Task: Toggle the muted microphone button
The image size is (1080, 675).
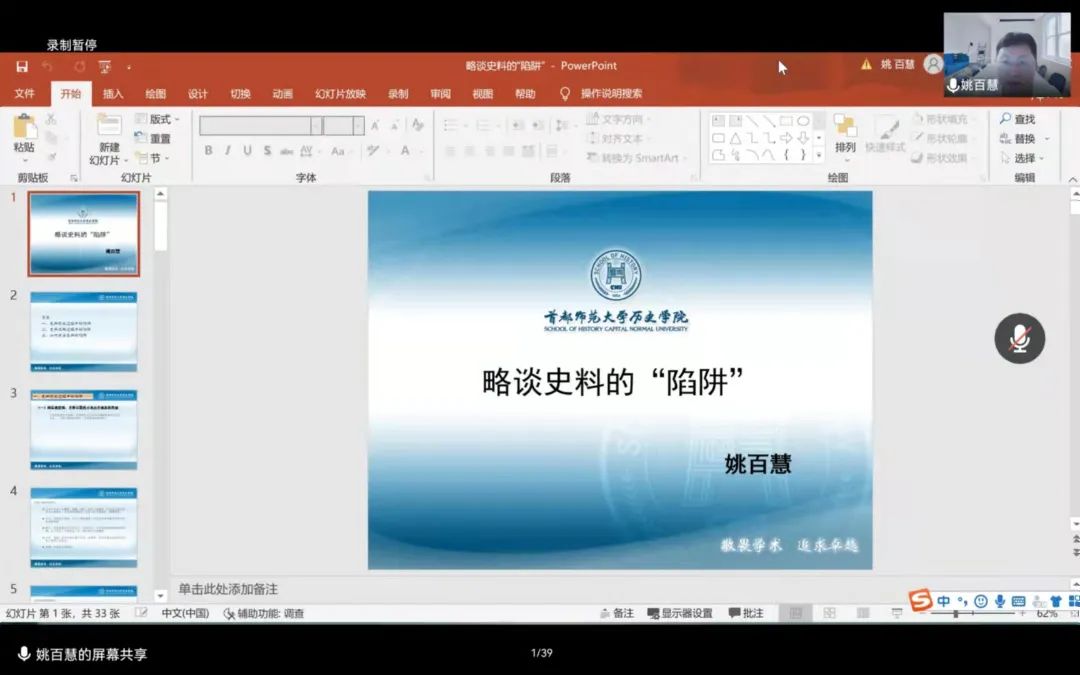Action: 1019,338
